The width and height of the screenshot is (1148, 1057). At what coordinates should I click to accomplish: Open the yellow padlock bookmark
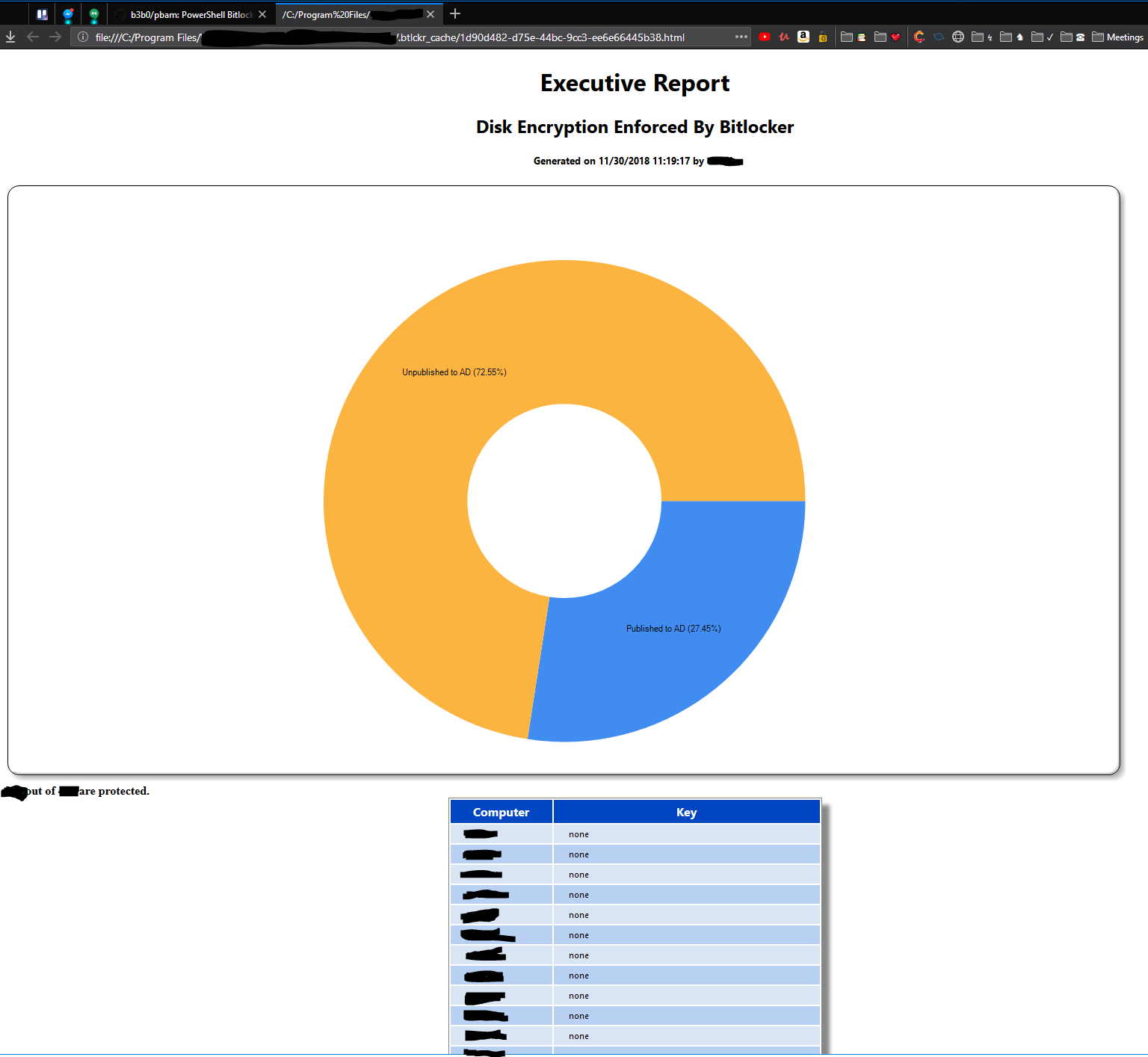point(823,37)
